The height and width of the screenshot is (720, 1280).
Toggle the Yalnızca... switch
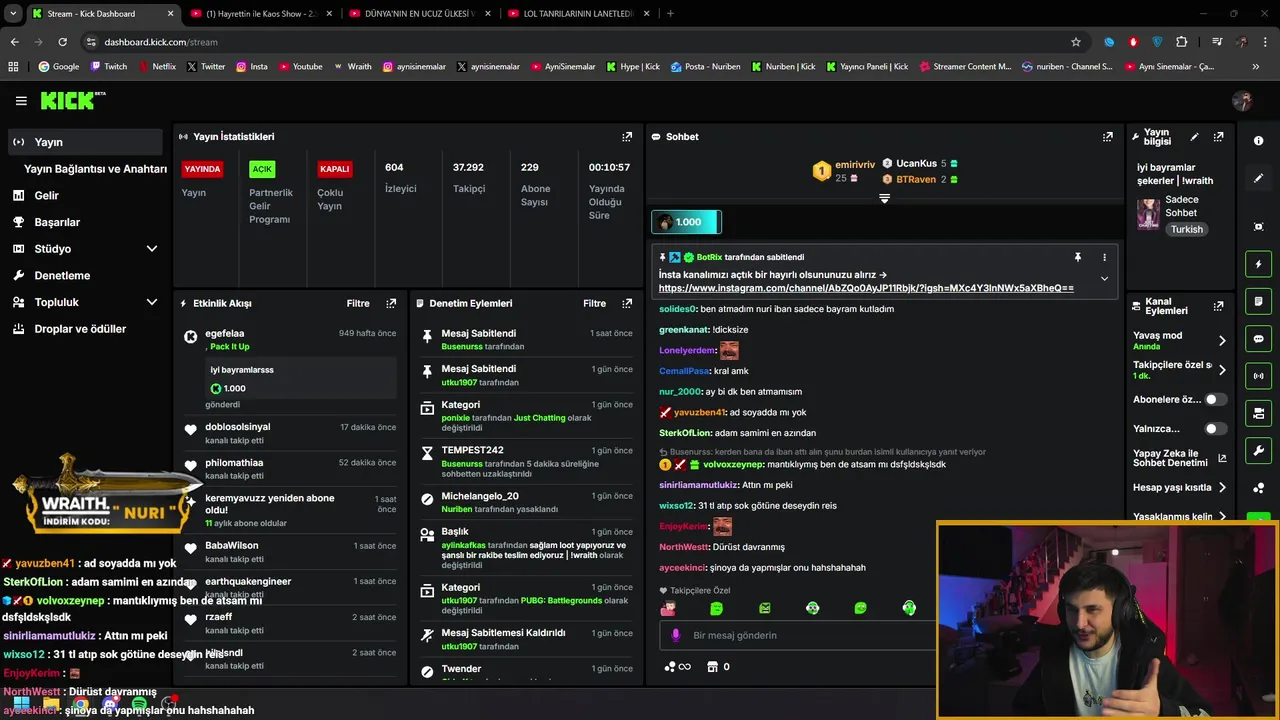tap(1215, 428)
